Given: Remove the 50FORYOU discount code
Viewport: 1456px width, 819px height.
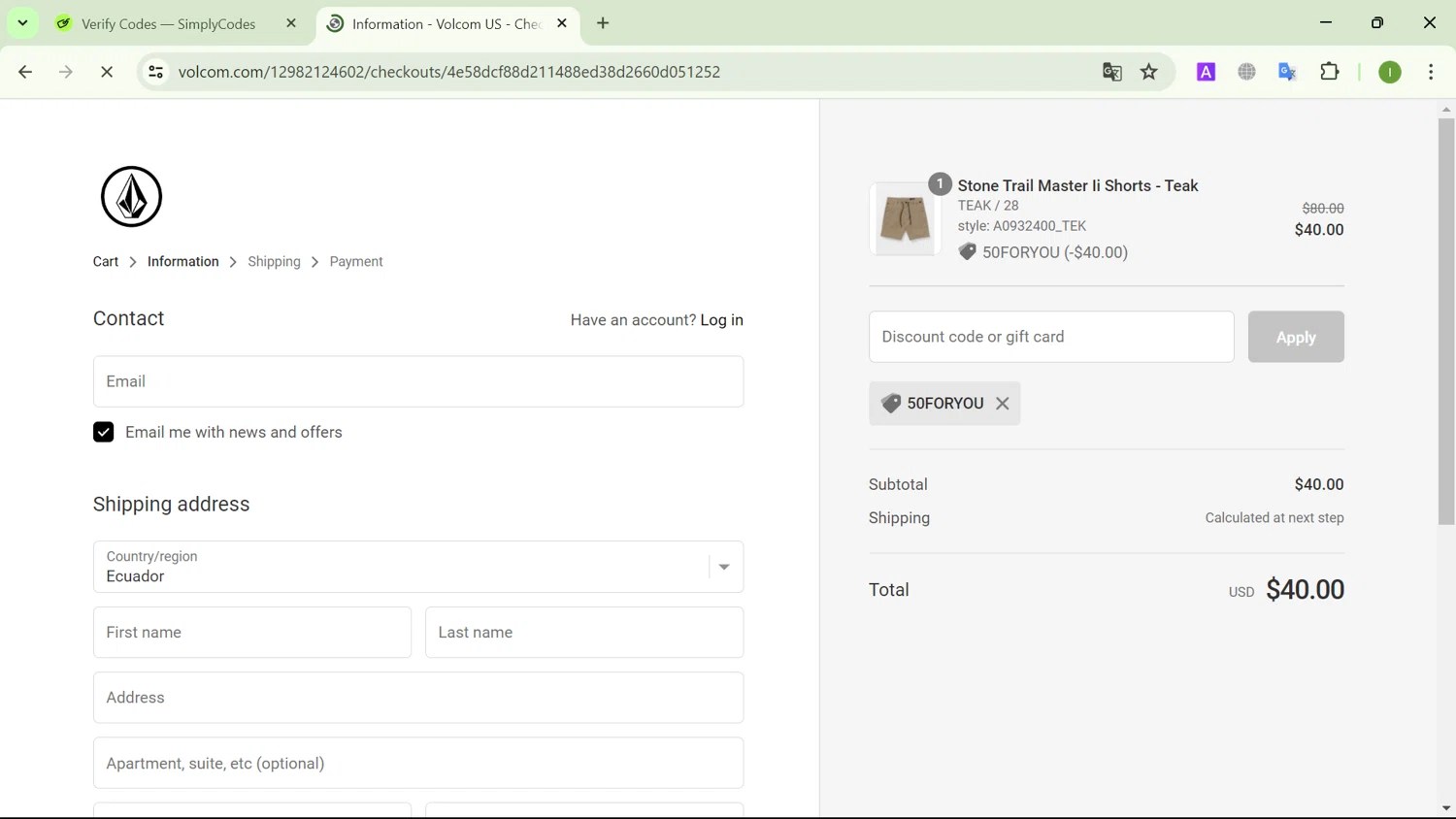Looking at the screenshot, I should tap(1003, 404).
